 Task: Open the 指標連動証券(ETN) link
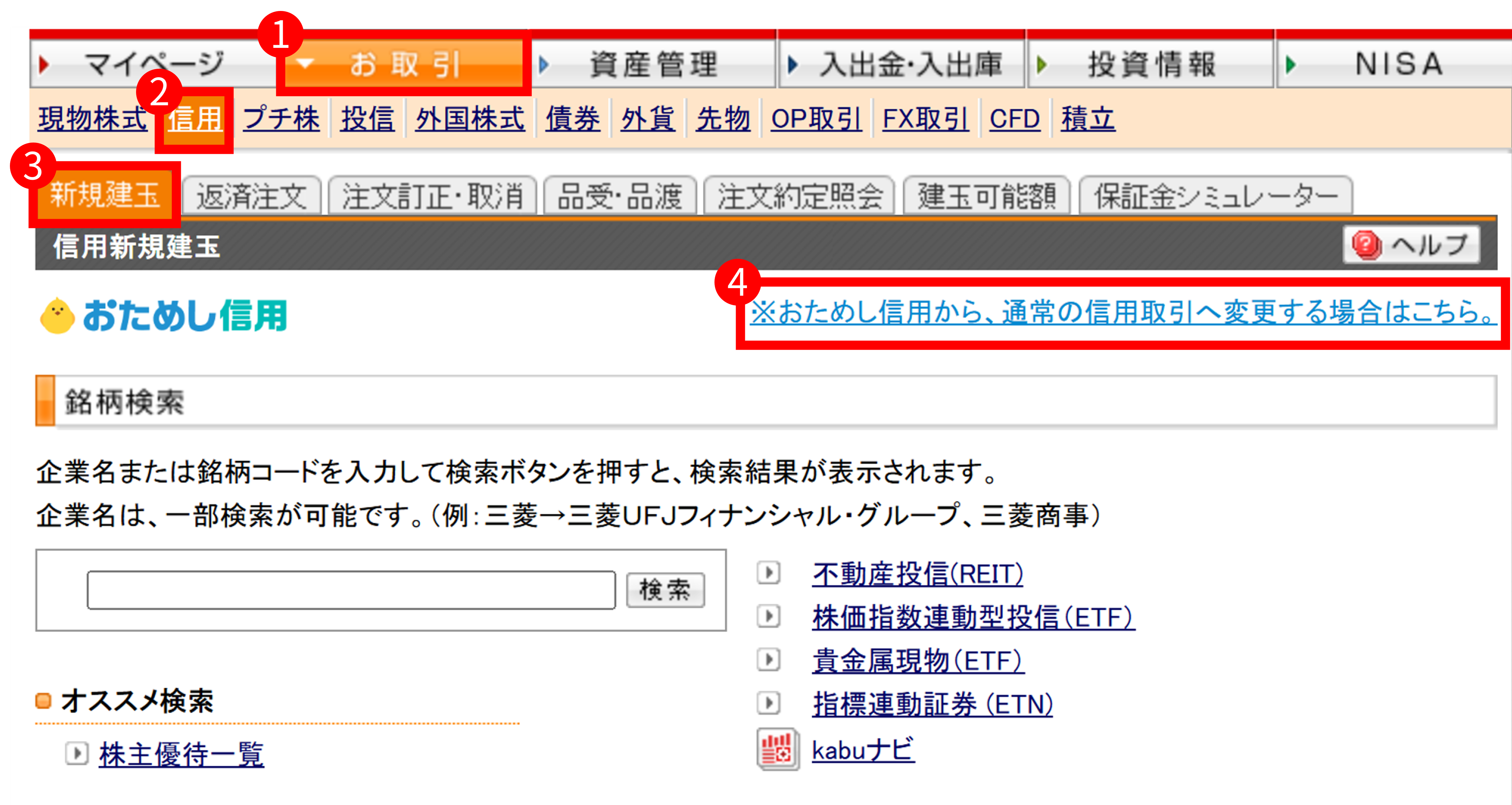click(933, 704)
